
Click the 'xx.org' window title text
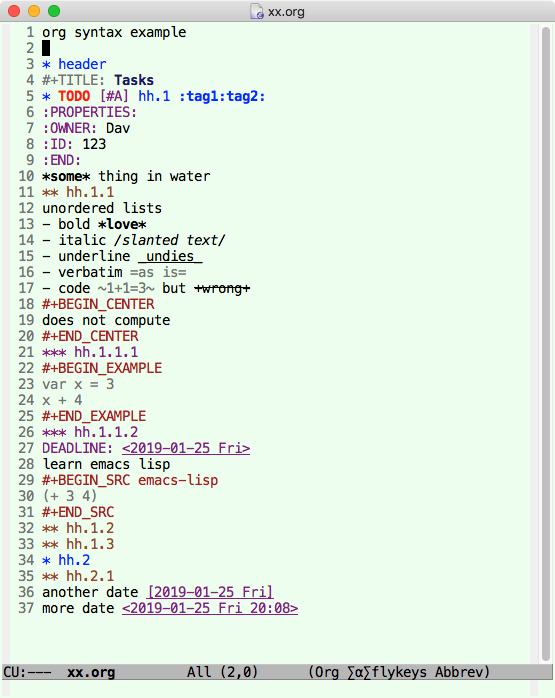coord(286,12)
